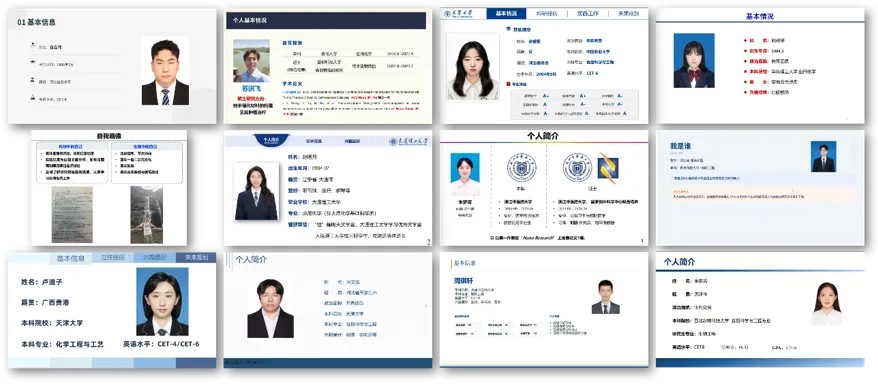Click the blue-background ID photo in 基本情况 slide
Screen dimensions: 878x384
tap(694, 60)
